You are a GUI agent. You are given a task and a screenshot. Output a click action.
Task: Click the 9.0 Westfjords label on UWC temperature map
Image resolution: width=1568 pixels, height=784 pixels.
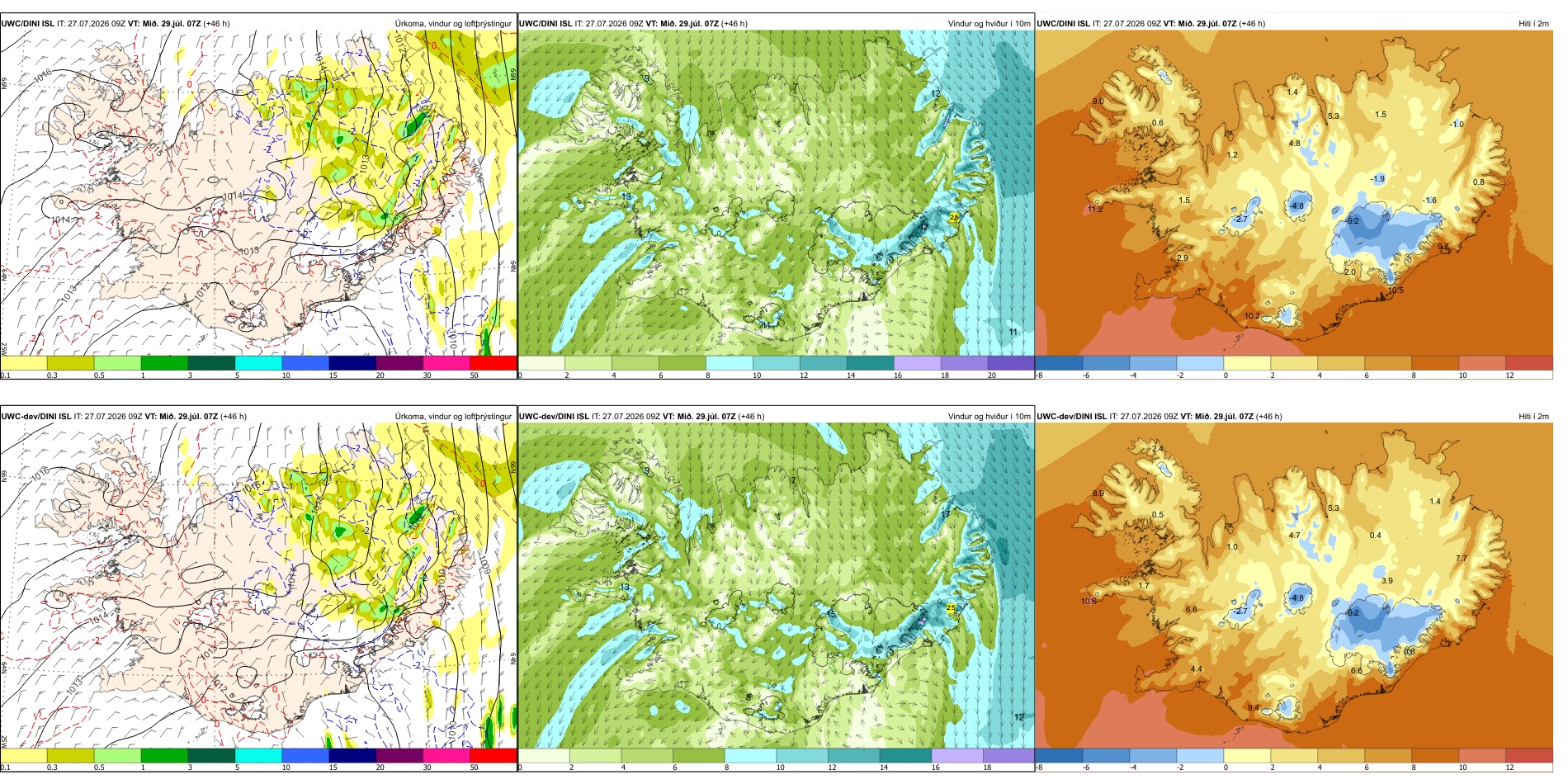(1098, 102)
